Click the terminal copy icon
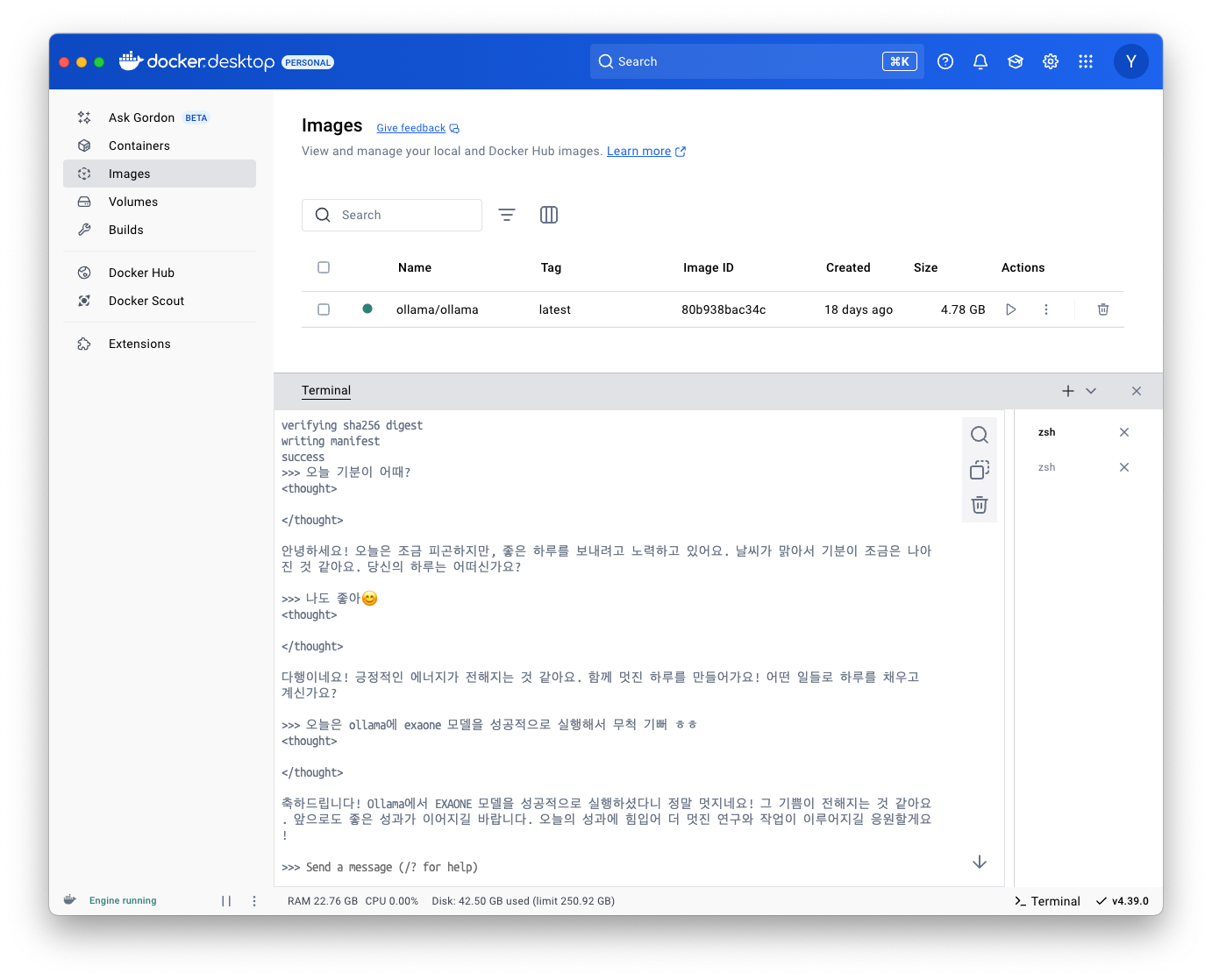The image size is (1212, 980). point(980,470)
